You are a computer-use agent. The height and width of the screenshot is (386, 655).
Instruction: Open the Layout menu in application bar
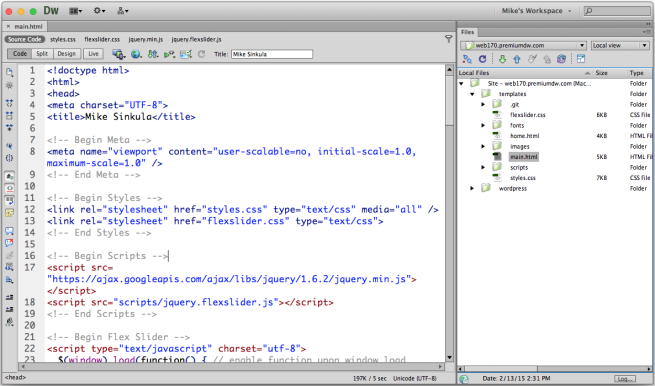(76, 11)
